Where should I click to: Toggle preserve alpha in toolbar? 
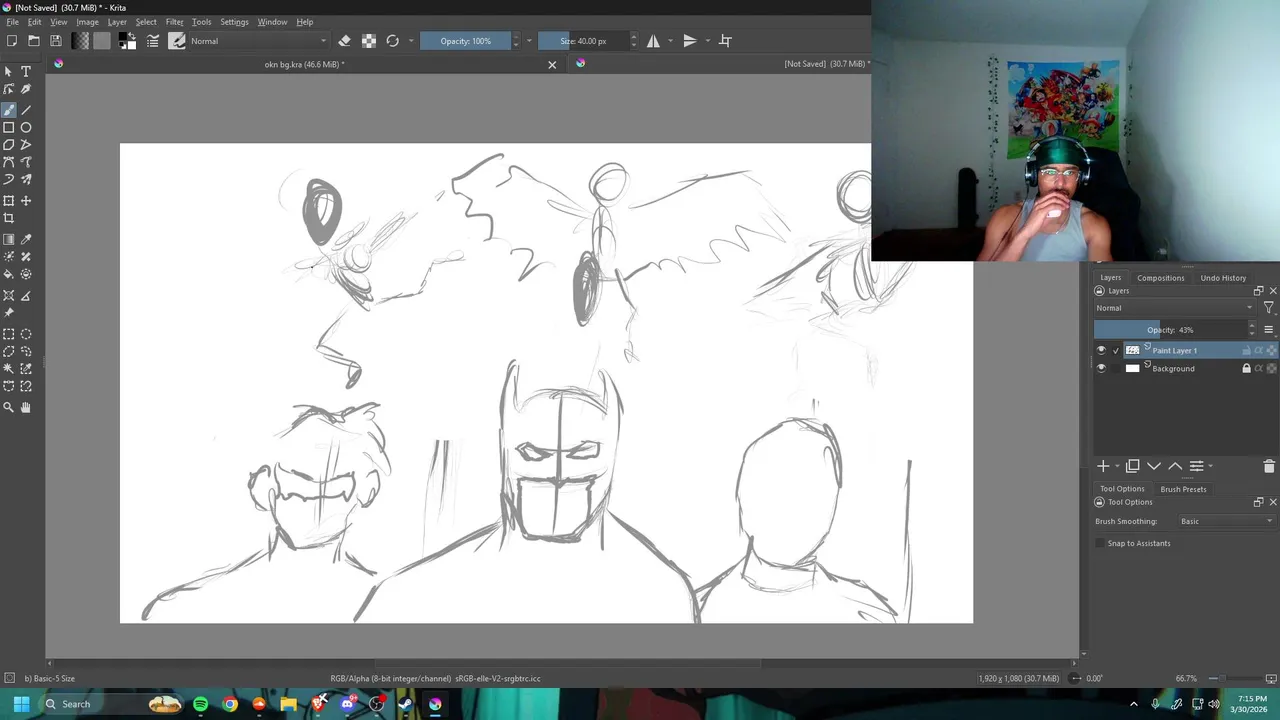pyautogui.click(x=369, y=41)
